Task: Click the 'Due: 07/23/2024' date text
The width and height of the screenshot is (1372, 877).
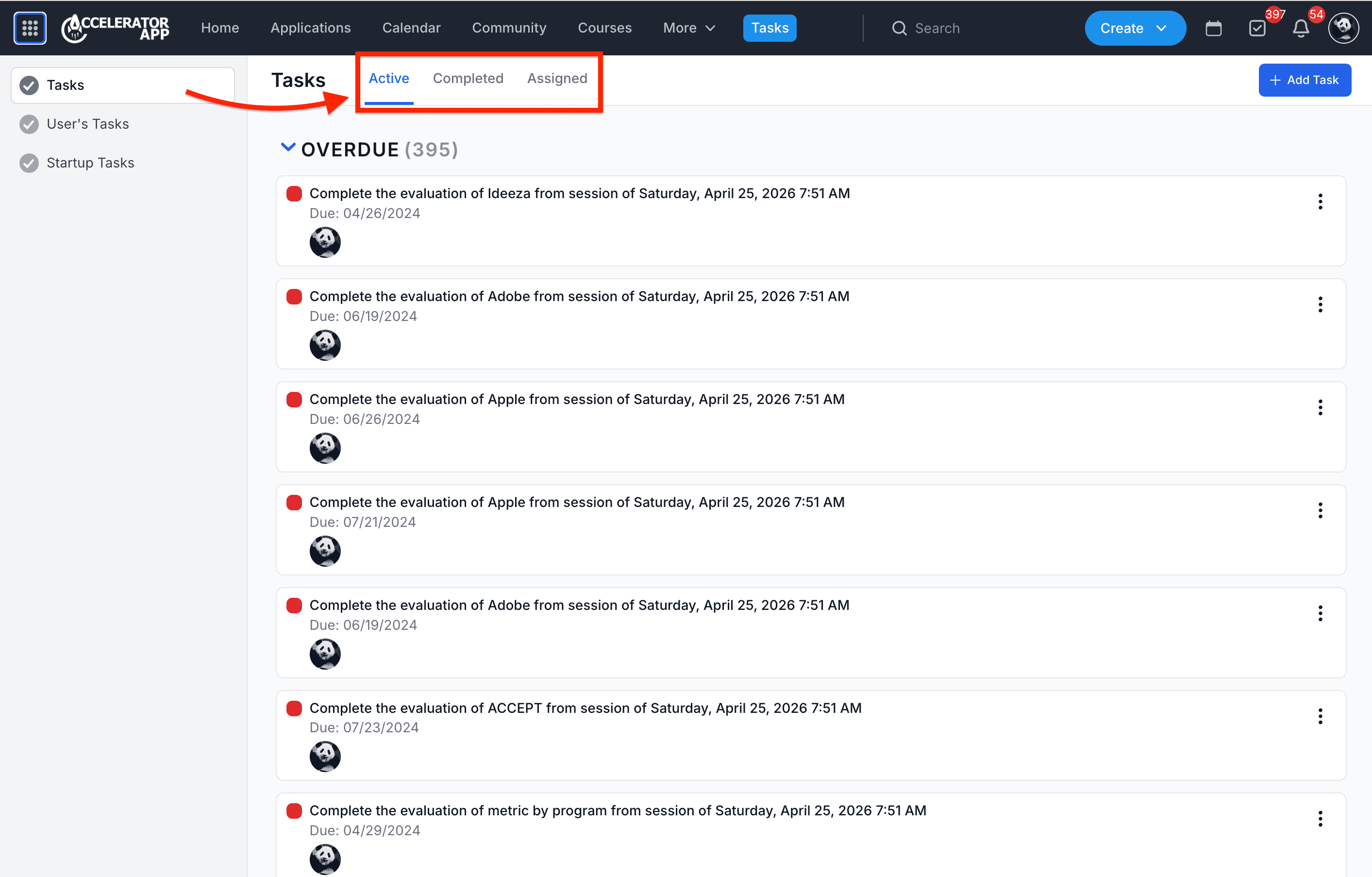Action: (x=364, y=728)
